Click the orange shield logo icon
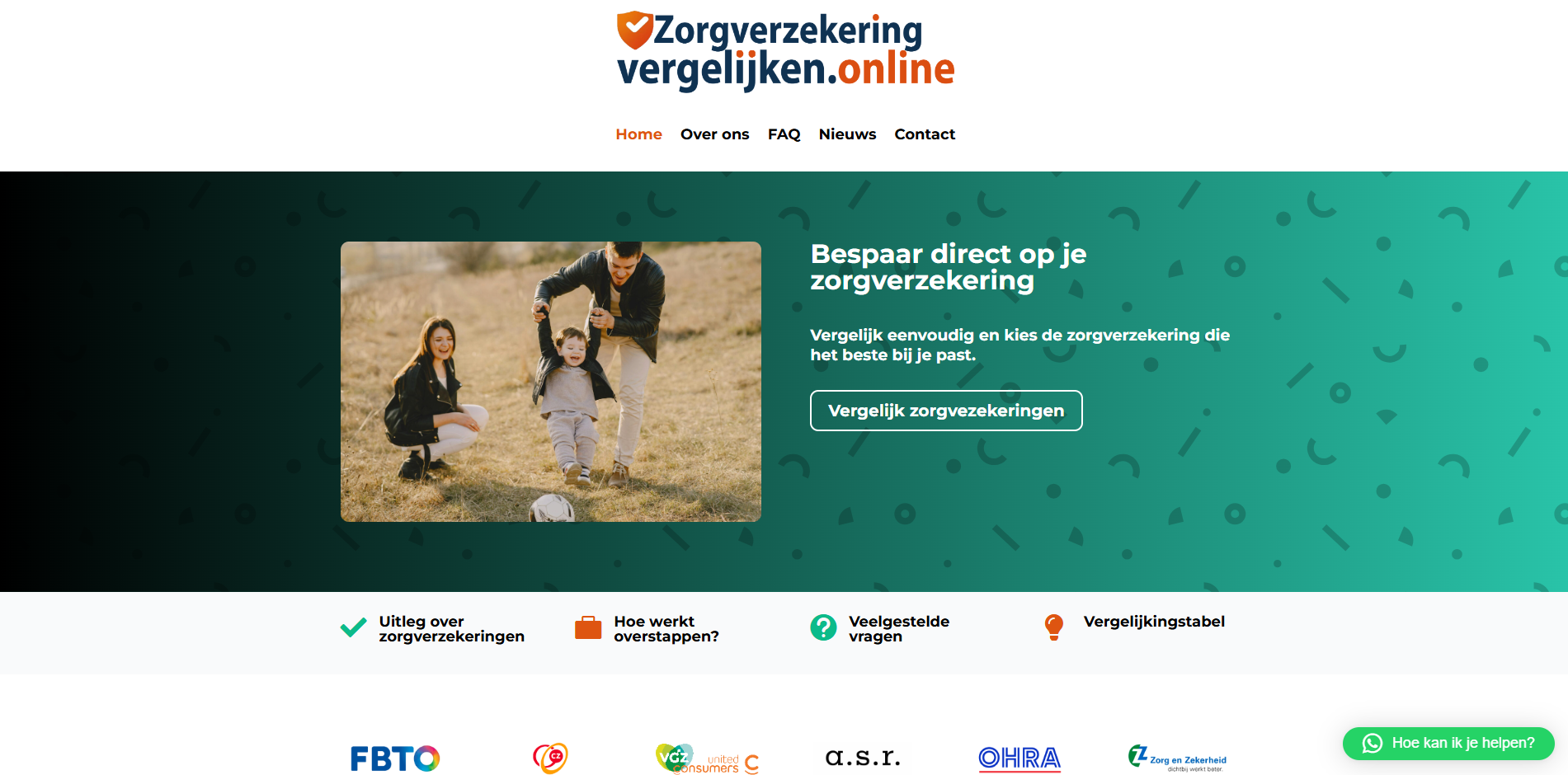Screen dimensions: 1568x775 [635, 31]
